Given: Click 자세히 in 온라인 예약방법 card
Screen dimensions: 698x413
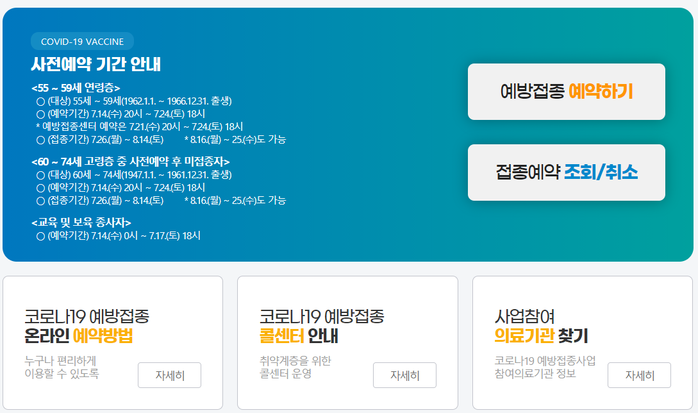Looking at the screenshot, I should tap(169, 376).
